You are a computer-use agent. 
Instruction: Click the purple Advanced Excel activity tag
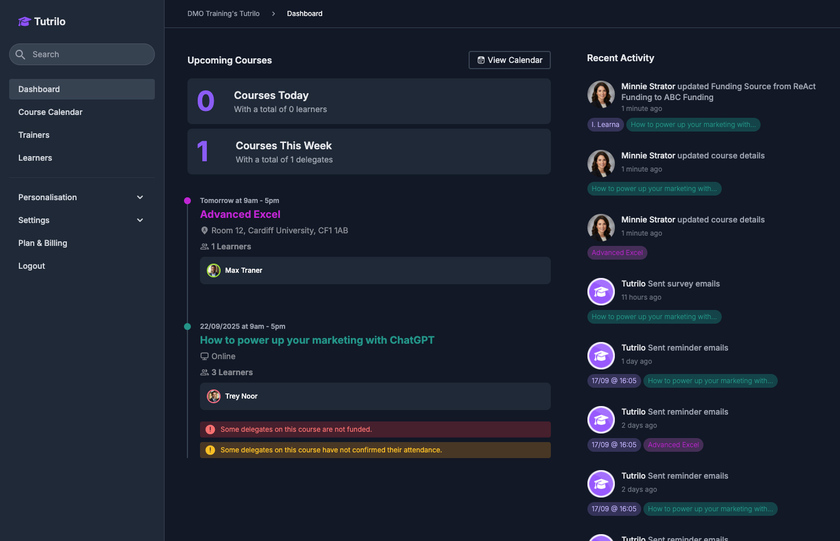[617, 253]
